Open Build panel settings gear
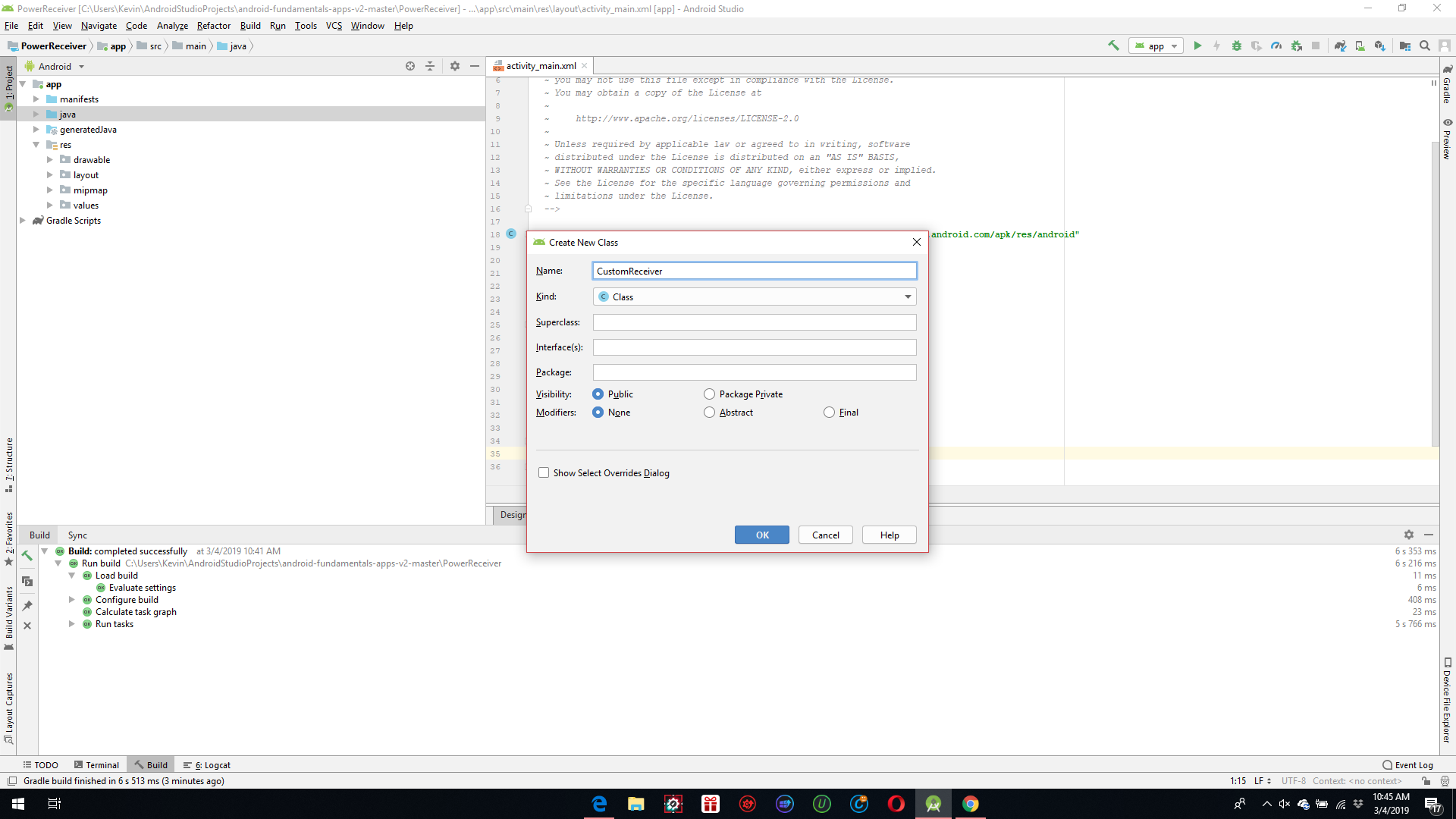Image resolution: width=1456 pixels, height=819 pixels. [x=1409, y=535]
